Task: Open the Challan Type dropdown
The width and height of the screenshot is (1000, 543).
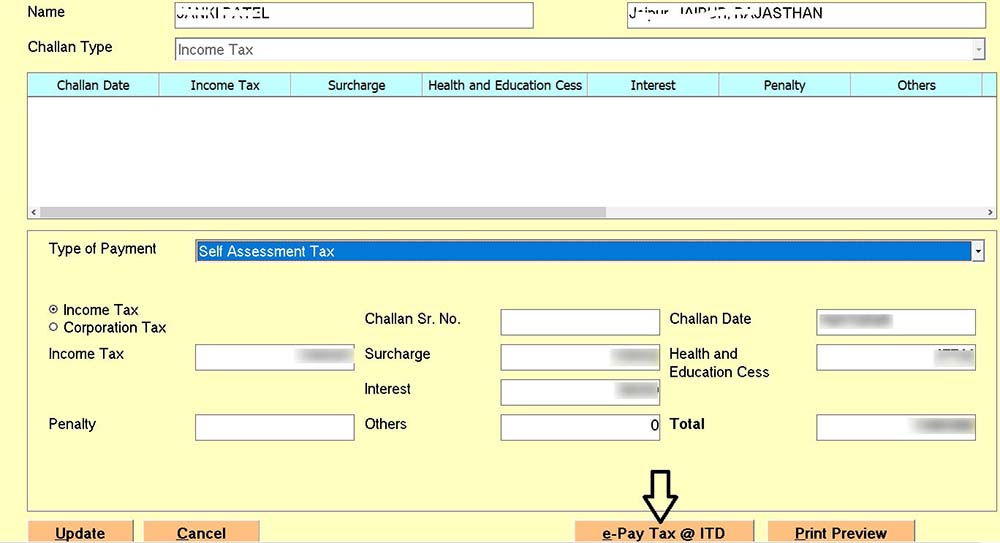Action: 978,50
